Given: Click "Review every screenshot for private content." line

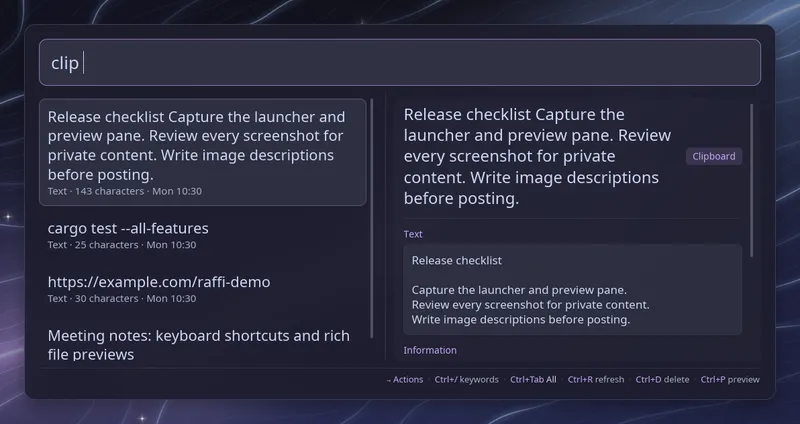Looking at the screenshot, I should (530, 305).
